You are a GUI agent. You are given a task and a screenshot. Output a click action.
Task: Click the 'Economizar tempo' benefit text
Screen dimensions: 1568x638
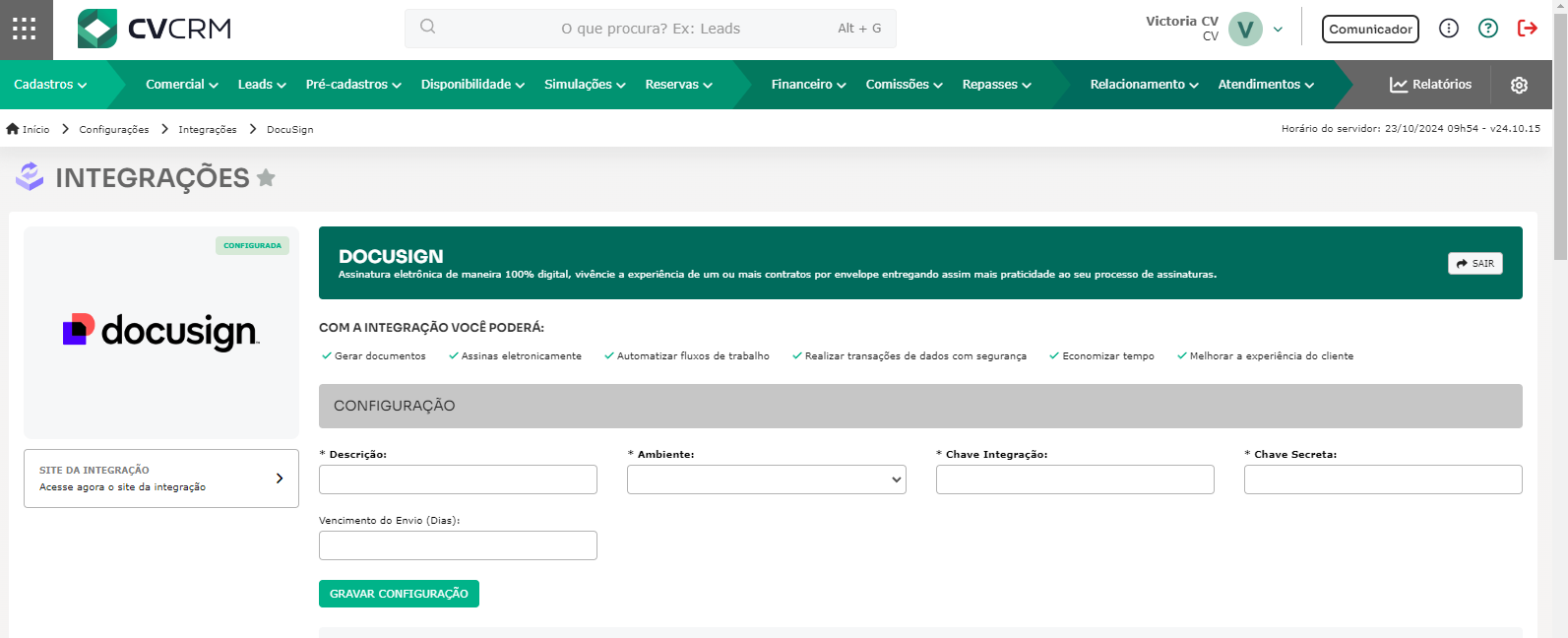[1108, 356]
